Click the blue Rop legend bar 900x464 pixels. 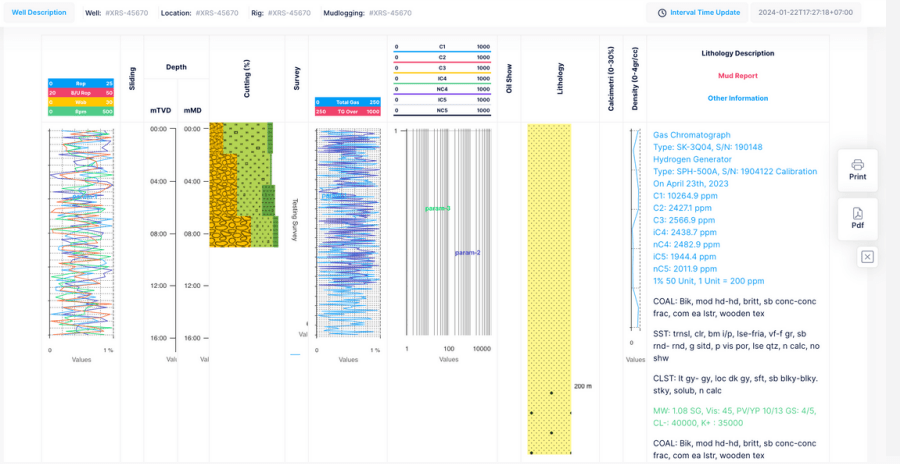(x=80, y=83)
